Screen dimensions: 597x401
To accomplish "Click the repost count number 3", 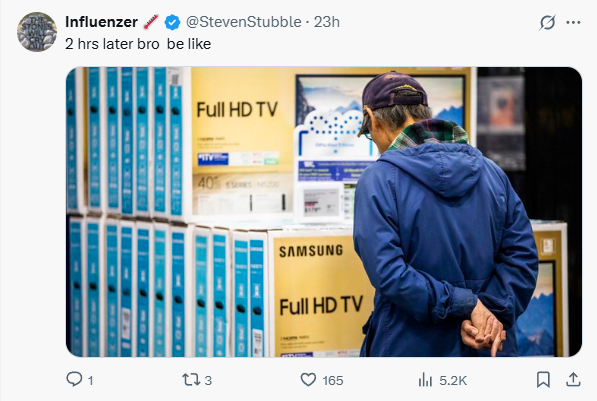I will [x=208, y=380].
